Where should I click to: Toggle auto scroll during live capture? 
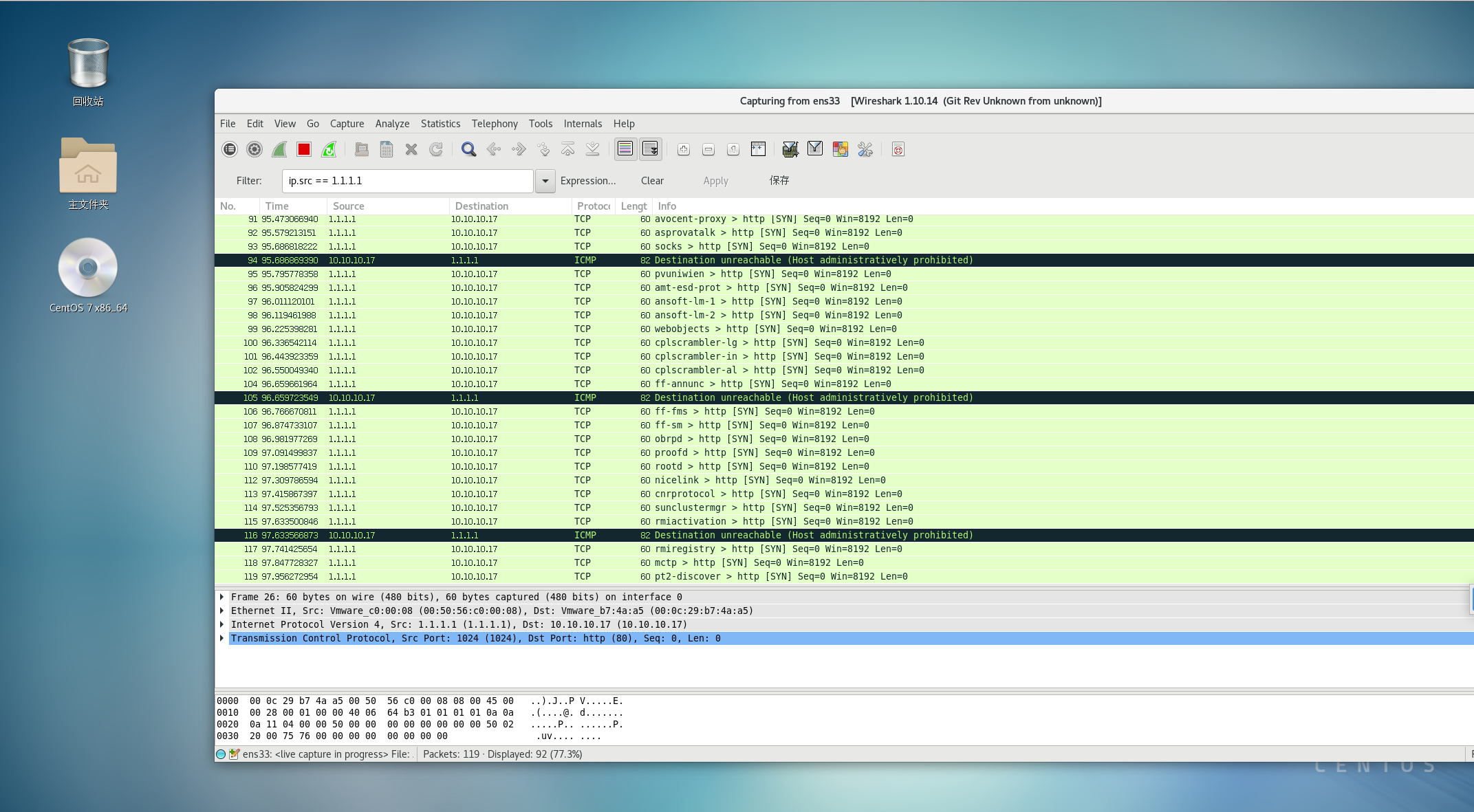[x=650, y=149]
